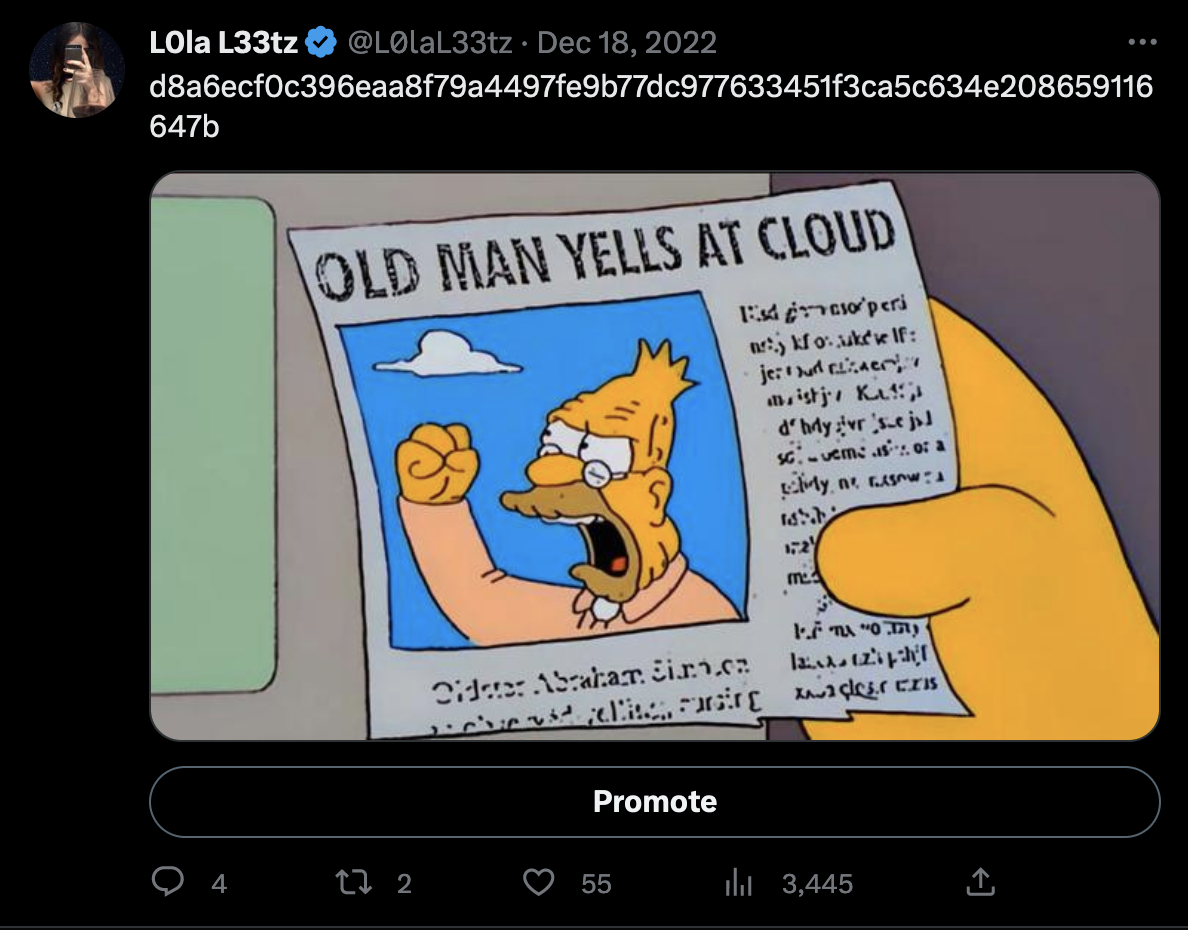Viewport: 1188px width, 930px height.
Task: Click the L0la L33tz display name
Action: (x=222, y=43)
